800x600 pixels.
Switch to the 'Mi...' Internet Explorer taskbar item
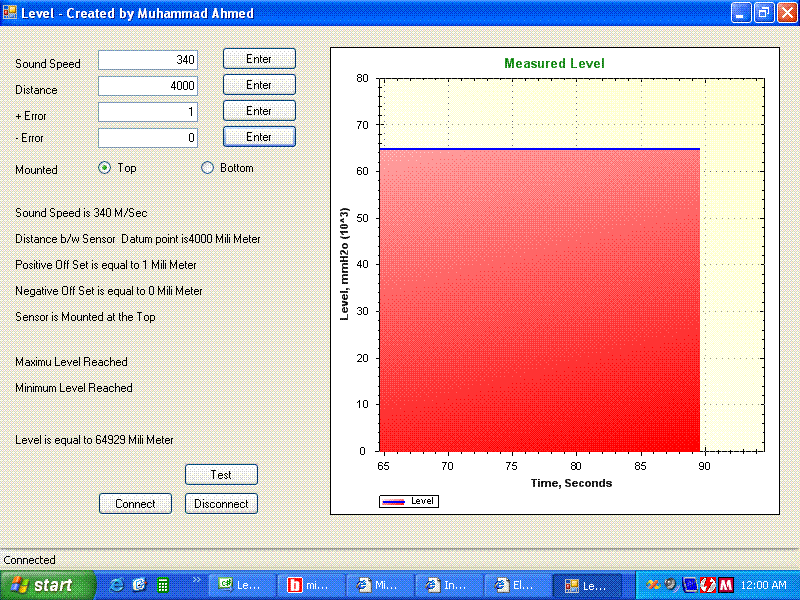tap(380, 585)
